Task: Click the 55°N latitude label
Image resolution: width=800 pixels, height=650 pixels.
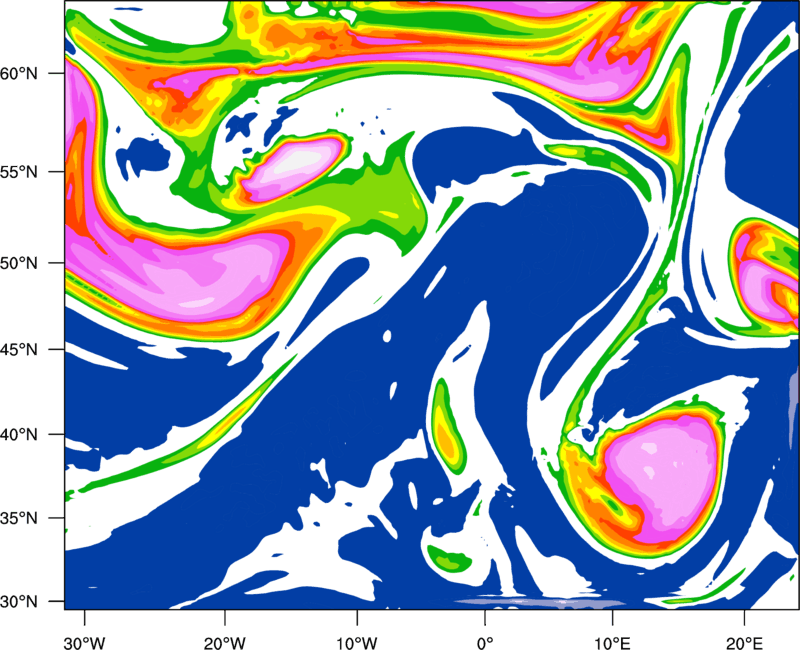Action: (x=19, y=172)
